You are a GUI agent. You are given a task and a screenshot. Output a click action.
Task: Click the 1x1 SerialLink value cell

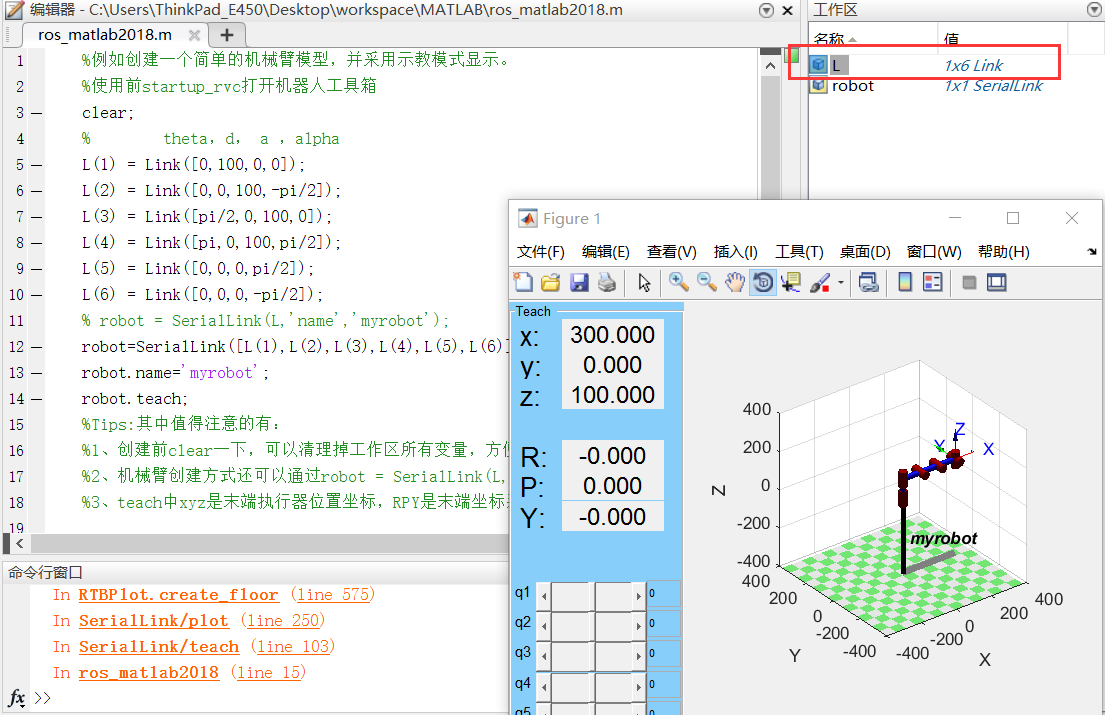993,86
